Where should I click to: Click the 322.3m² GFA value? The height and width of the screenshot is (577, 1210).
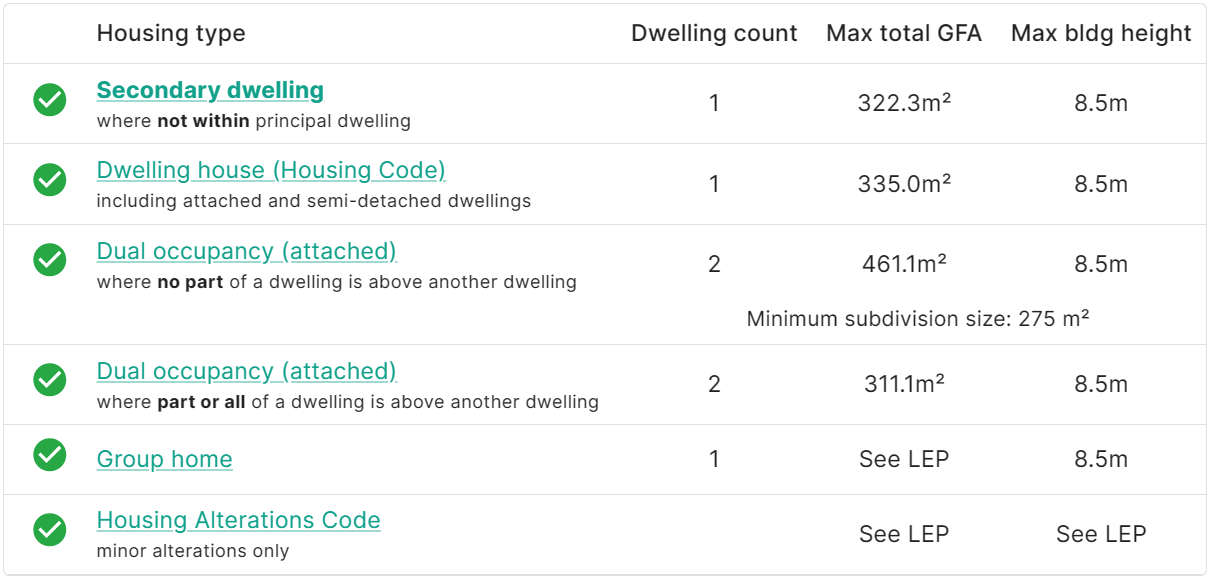[904, 101]
